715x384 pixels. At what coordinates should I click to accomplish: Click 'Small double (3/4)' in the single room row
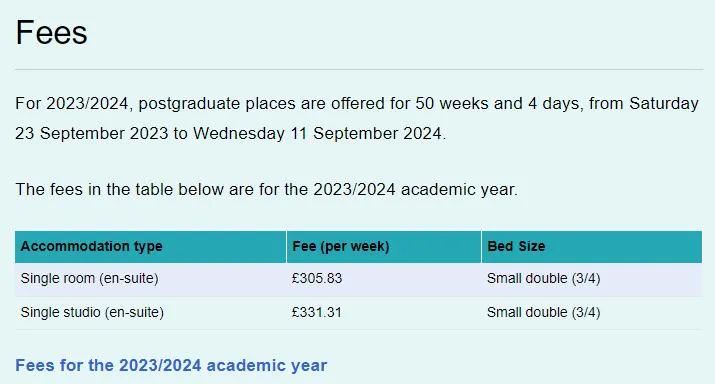(544, 279)
